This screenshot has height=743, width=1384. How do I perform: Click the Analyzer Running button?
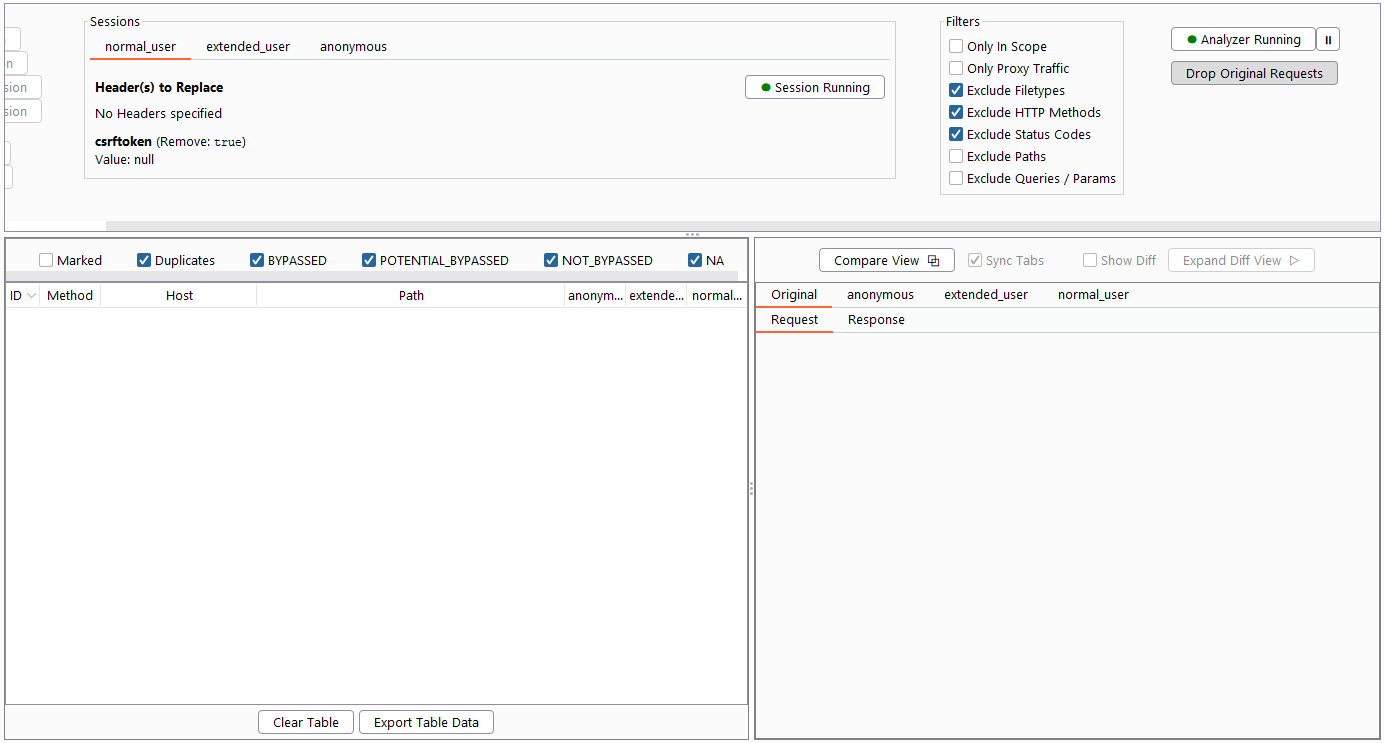coord(1243,40)
